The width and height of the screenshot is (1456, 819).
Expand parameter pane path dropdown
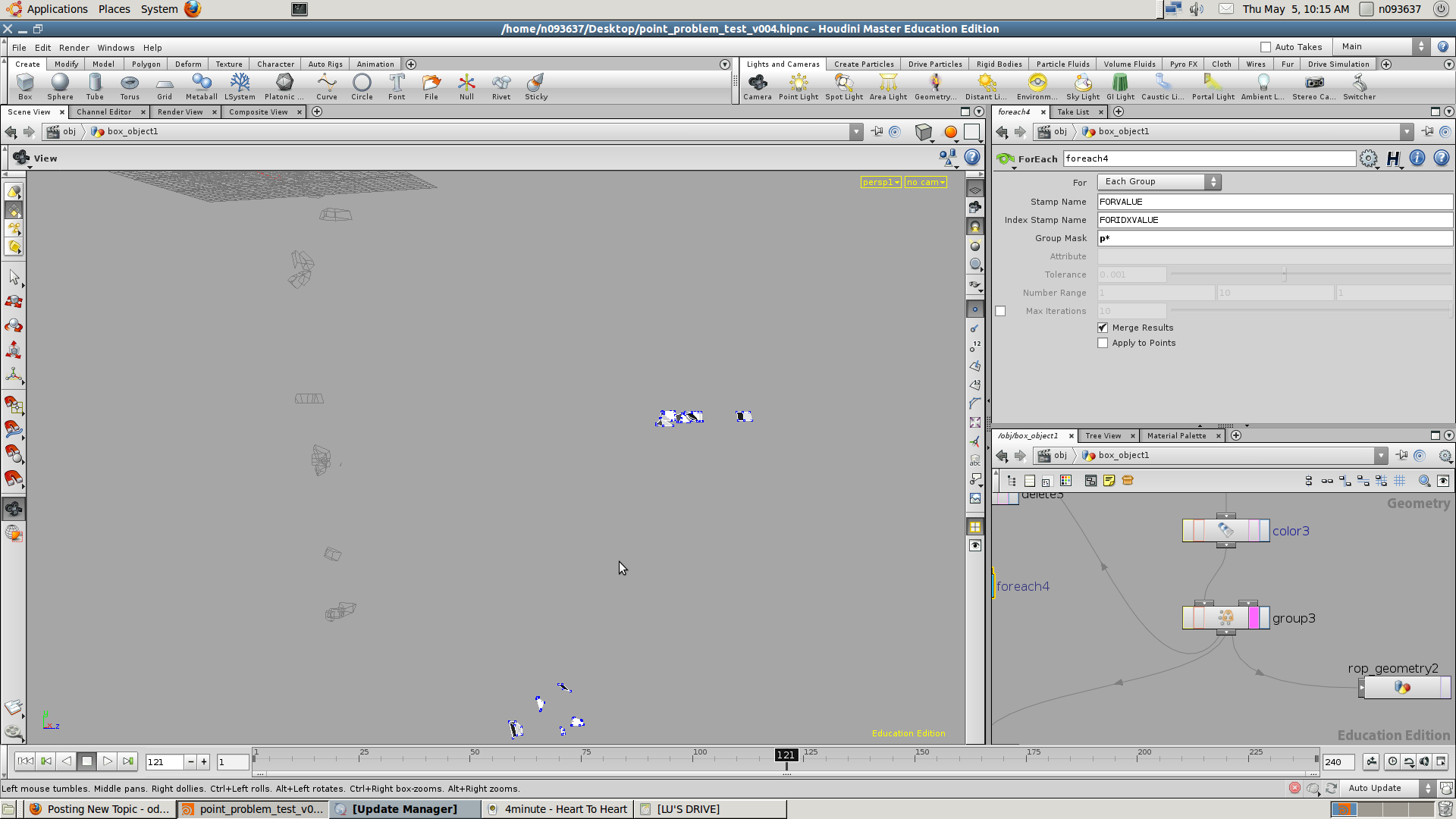pos(1407,132)
